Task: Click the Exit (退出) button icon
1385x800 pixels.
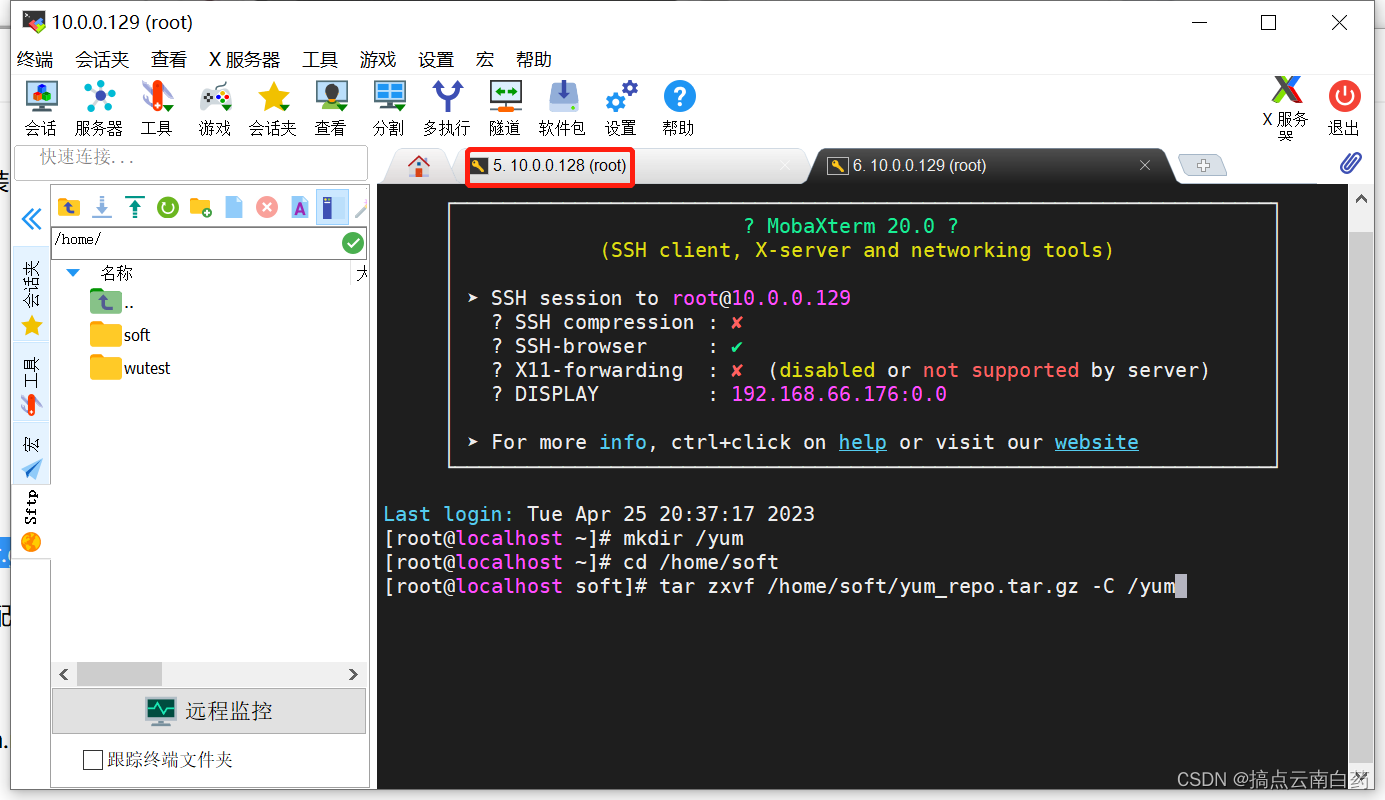Action: pyautogui.click(x=1343, y=97)
